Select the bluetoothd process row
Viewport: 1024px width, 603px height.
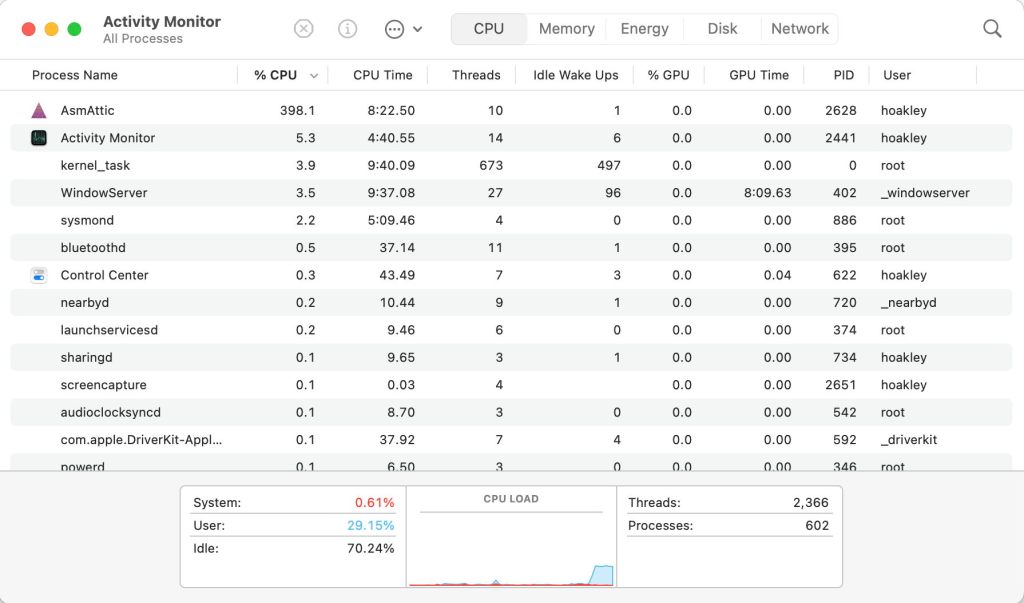coord(511,248)
